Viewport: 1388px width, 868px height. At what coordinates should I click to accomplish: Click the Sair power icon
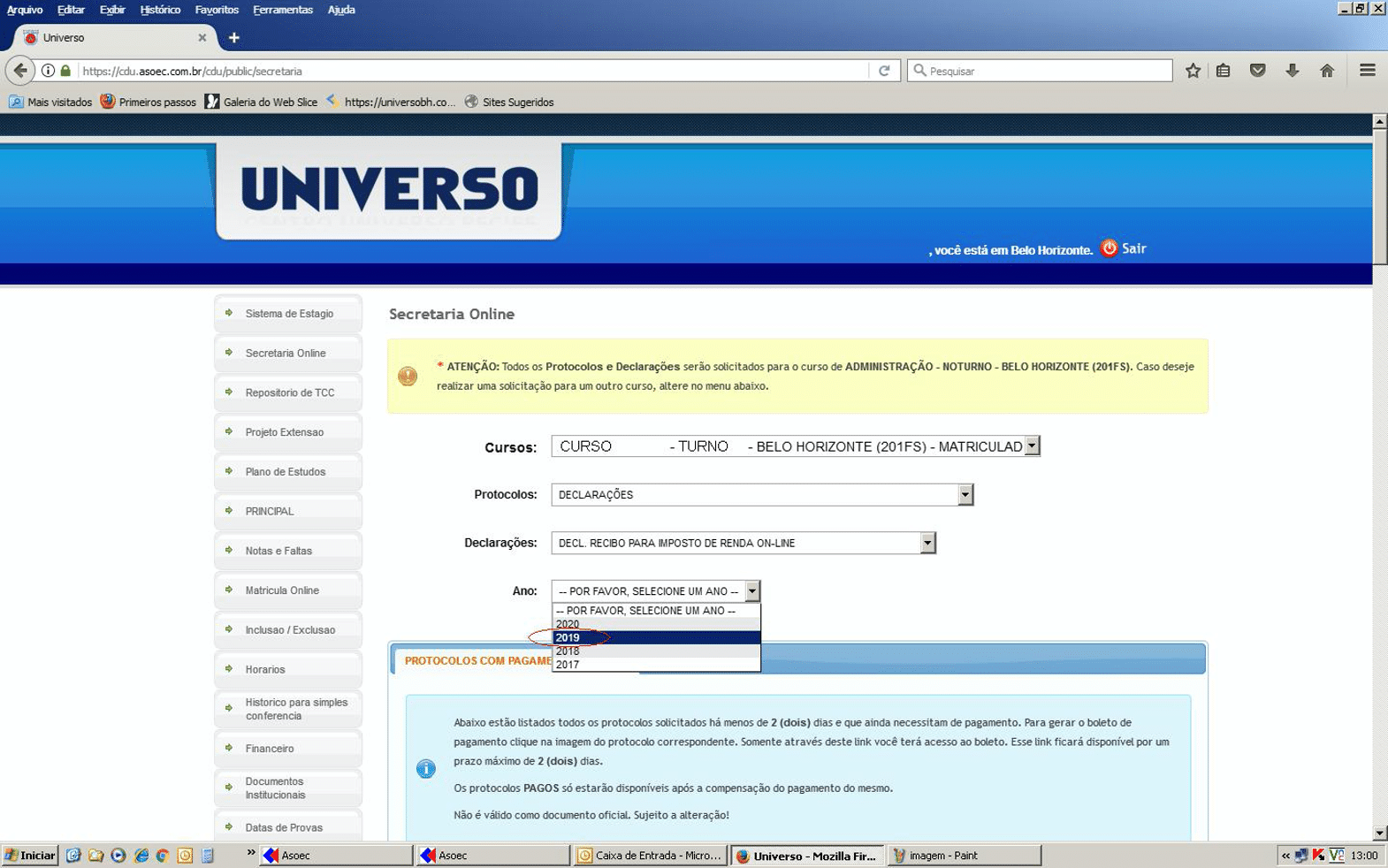(x=1109, y=248)
